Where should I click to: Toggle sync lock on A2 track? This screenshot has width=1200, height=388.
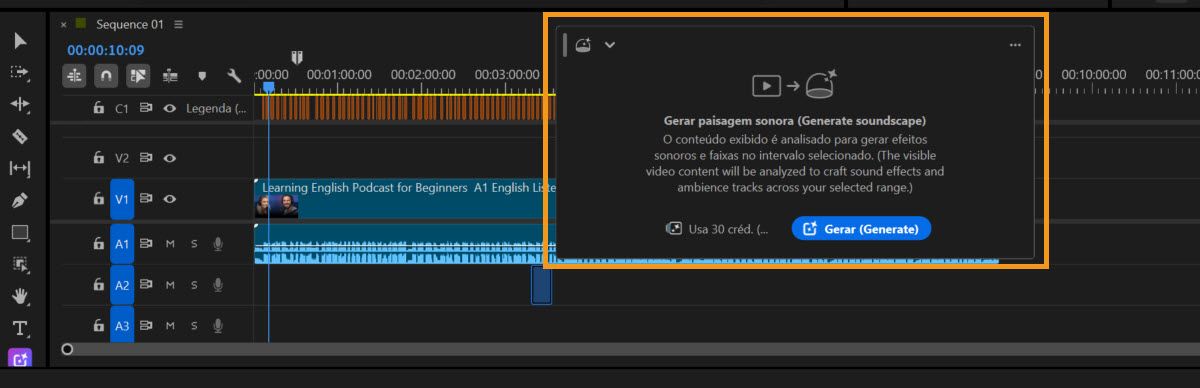click(146, 285)
